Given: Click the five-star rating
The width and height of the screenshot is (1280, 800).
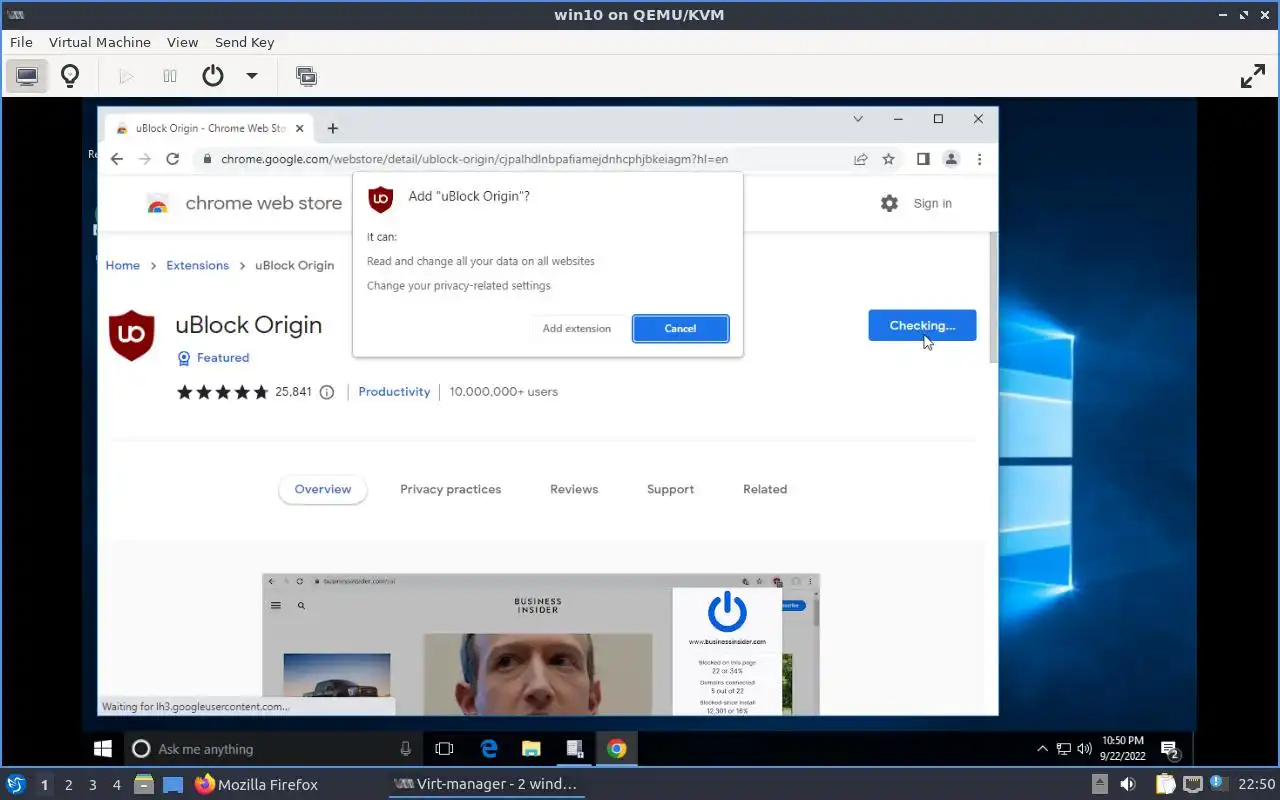Looking at the screenshot, I should click(x=222, y=392).
